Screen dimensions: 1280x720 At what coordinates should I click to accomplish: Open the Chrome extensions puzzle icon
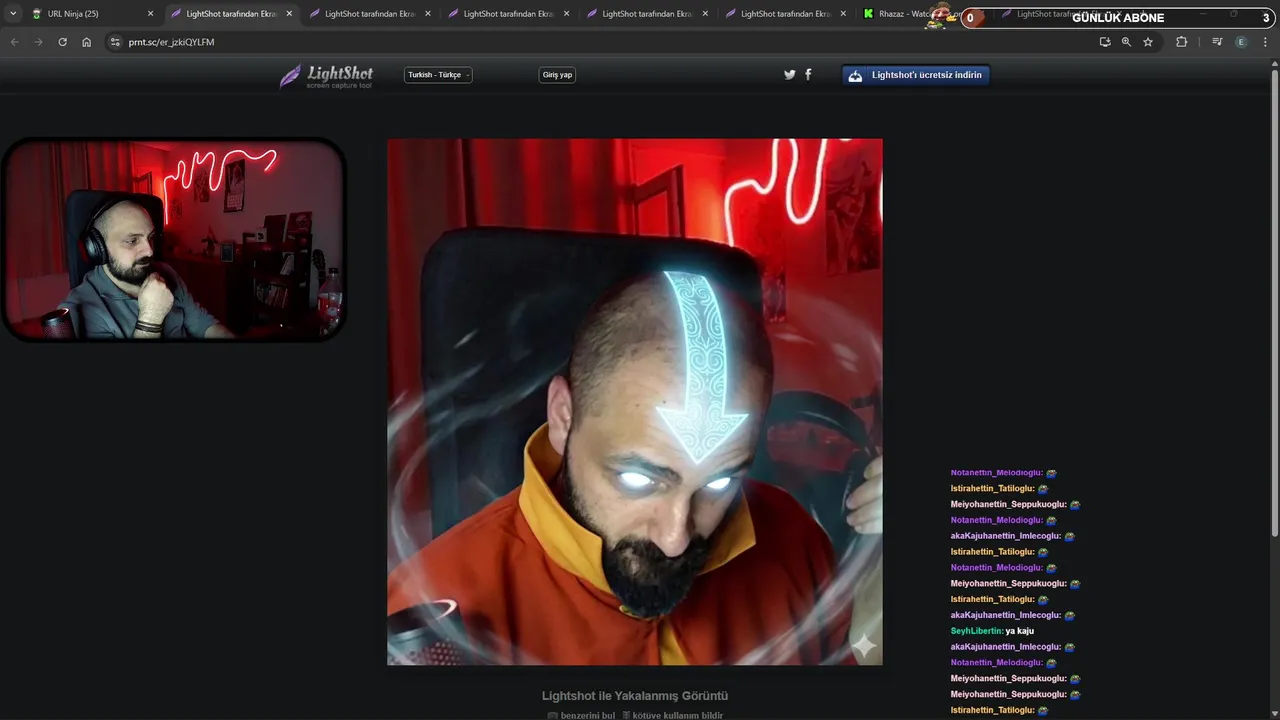[x=1181, y=42]
